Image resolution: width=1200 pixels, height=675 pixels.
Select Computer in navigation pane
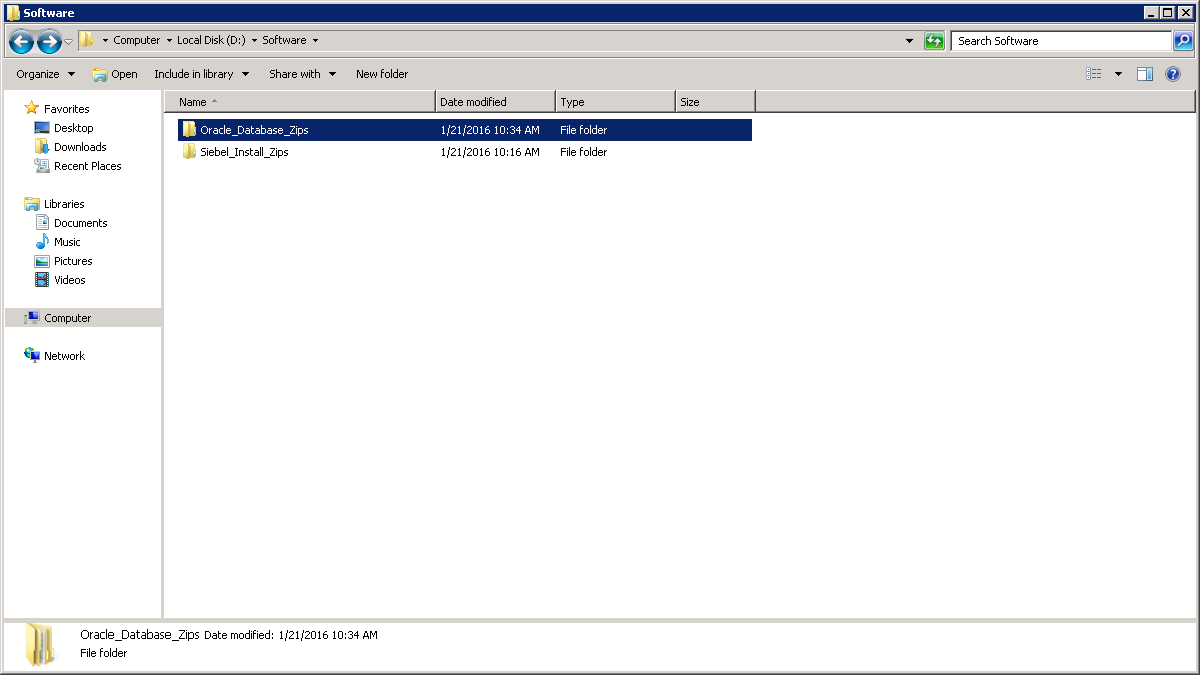click(67, 318)
